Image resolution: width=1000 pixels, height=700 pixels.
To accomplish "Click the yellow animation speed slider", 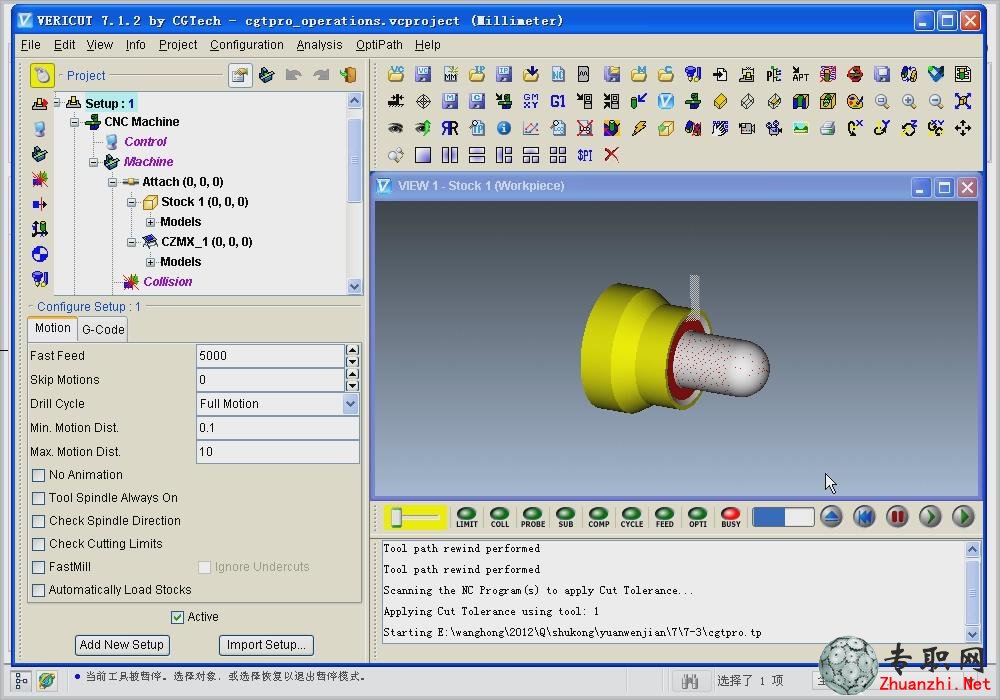I will [x=415, y=517].
